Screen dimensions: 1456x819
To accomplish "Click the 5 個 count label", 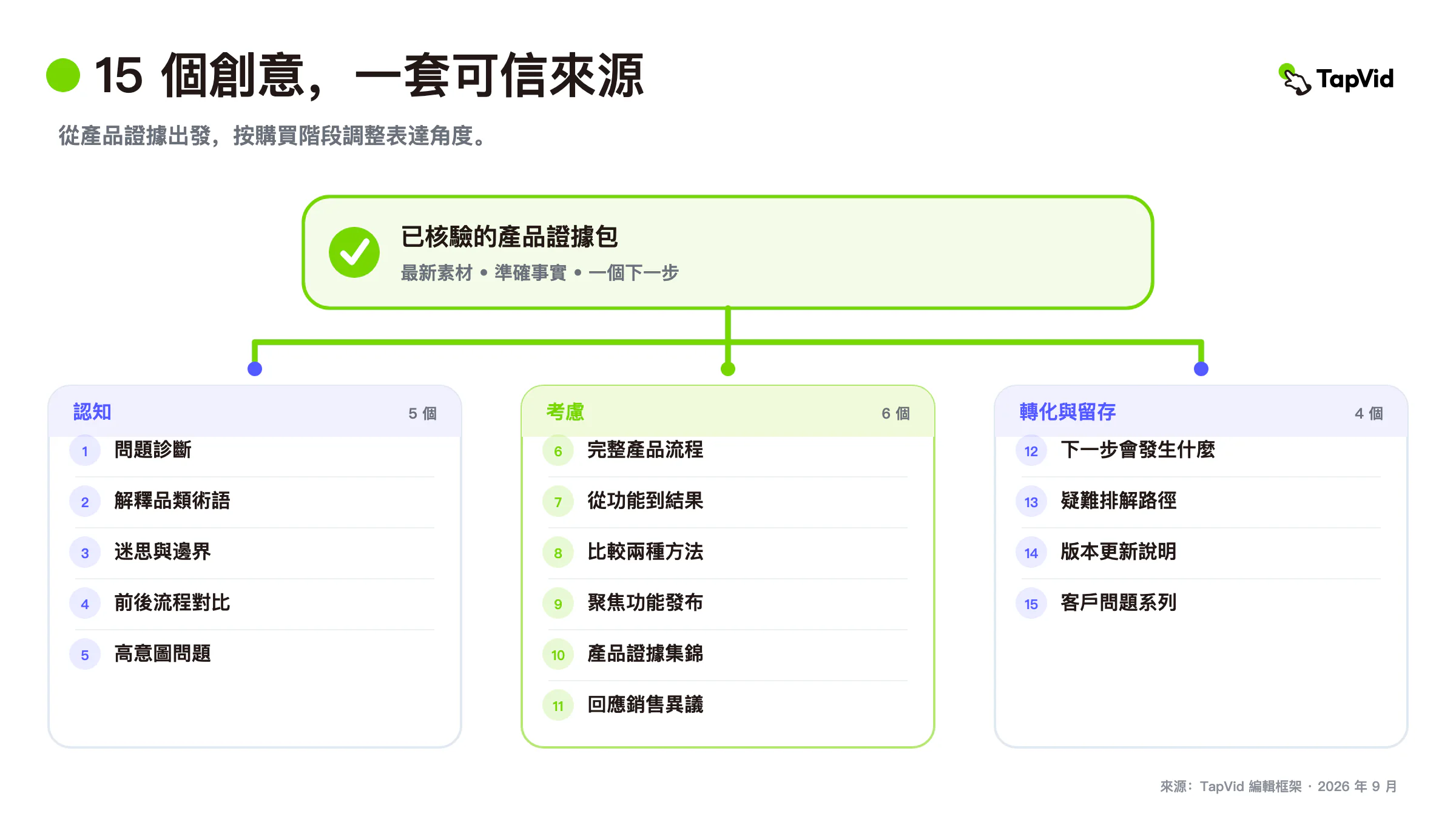I will coord(422,414).
